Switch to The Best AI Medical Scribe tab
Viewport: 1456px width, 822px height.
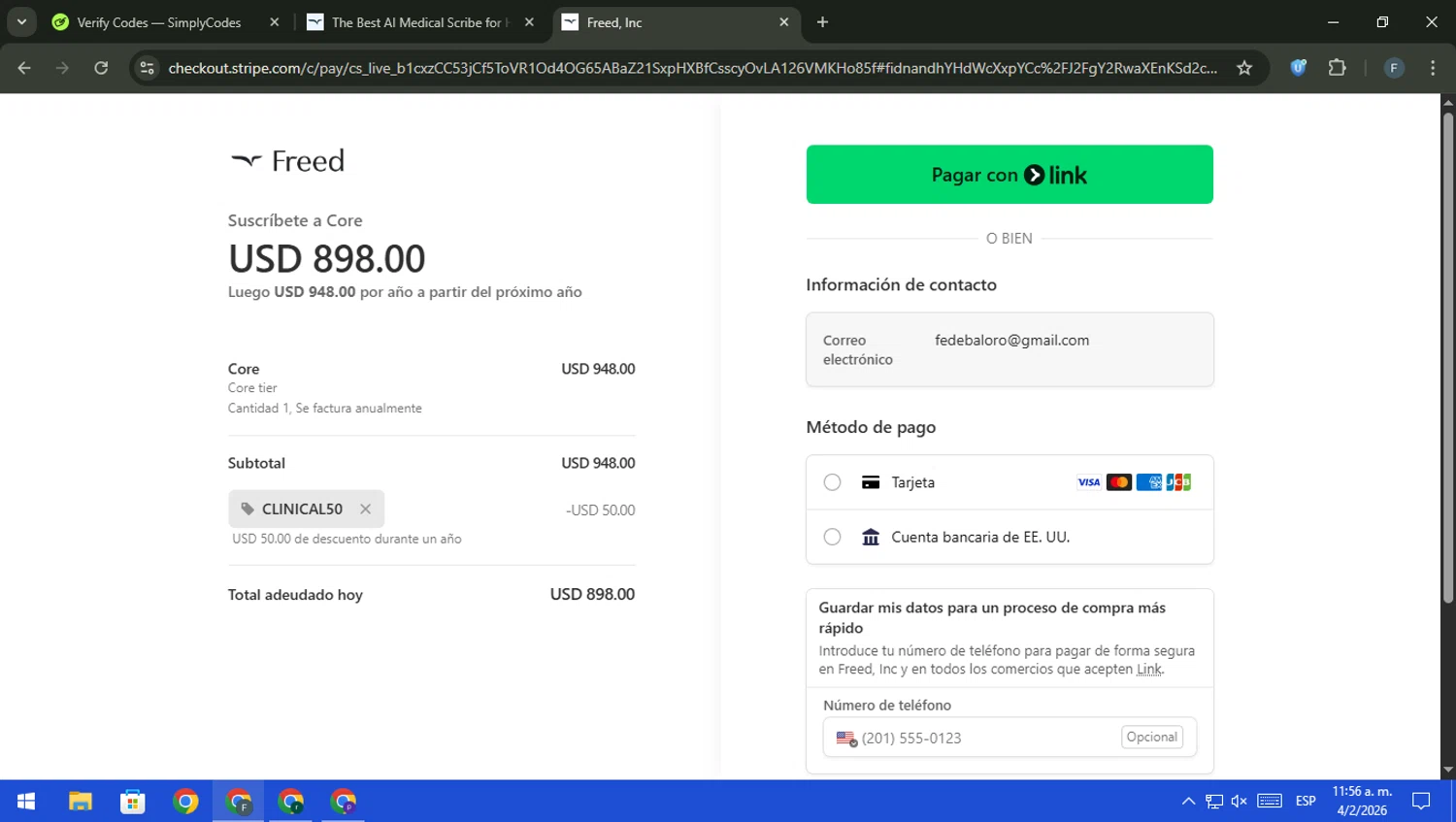[419, 22]
